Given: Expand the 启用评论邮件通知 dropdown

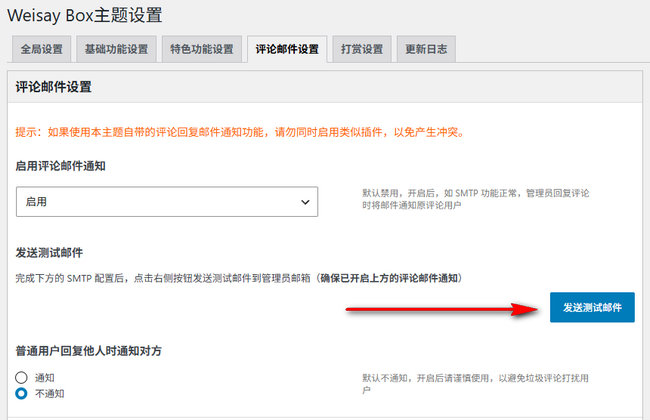Looking at the screenshot, I should 167,202.
